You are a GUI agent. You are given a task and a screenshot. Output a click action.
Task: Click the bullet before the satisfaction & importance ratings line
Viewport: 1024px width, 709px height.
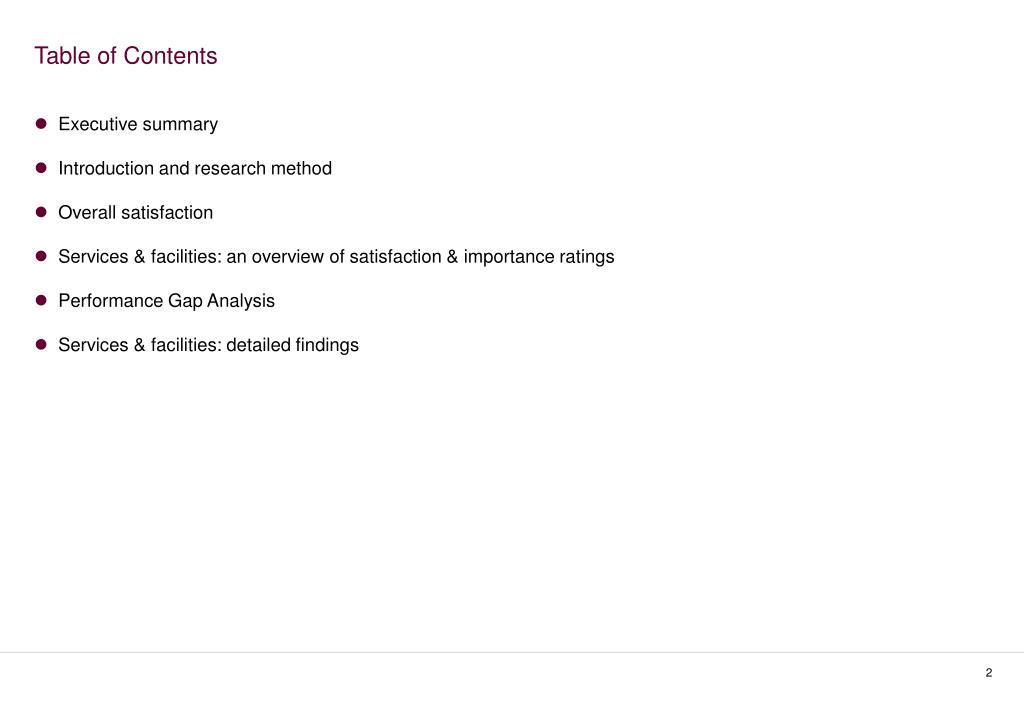(x=41, y=256)
